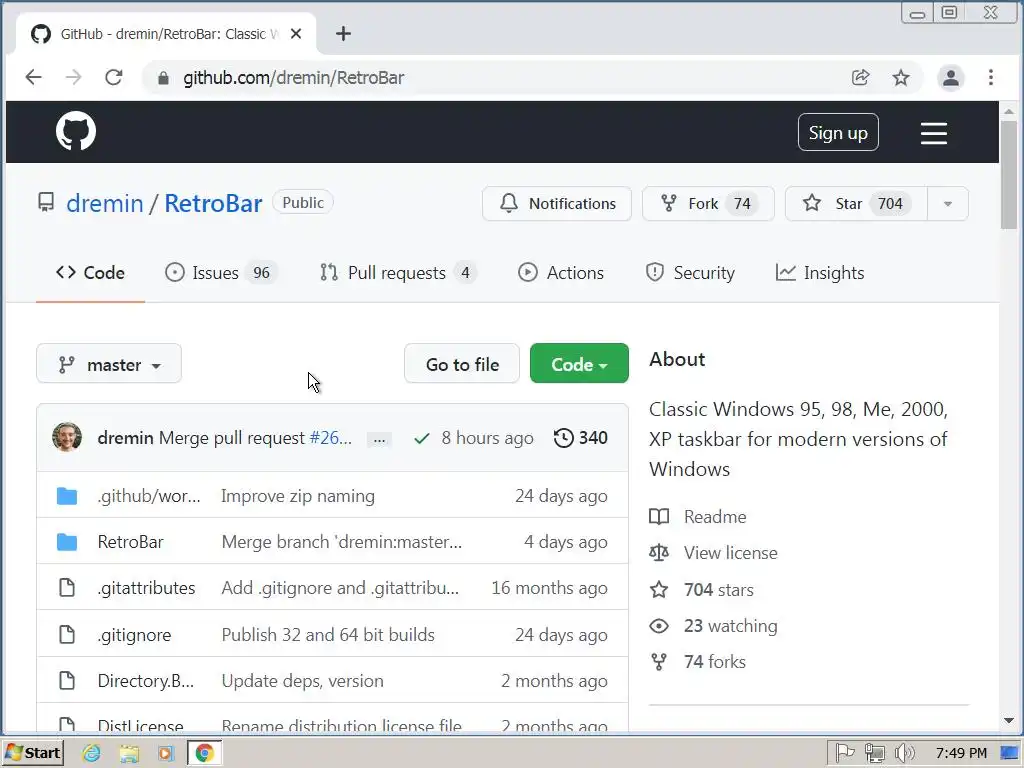
Task: Go to the Actions tab
Action: (561, 272)
